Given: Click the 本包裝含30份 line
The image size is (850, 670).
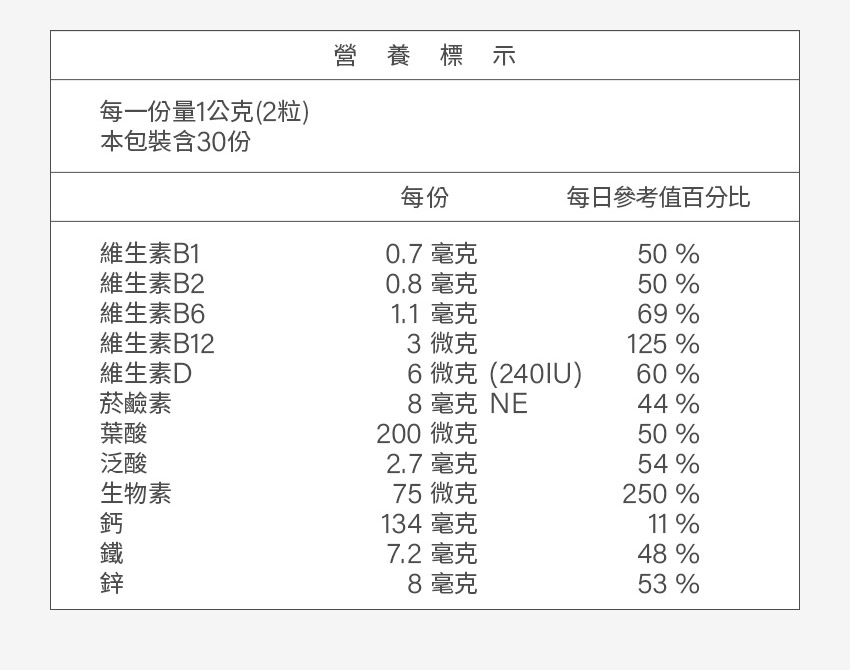Looking at the screenshot, I should tap(175, 142).
